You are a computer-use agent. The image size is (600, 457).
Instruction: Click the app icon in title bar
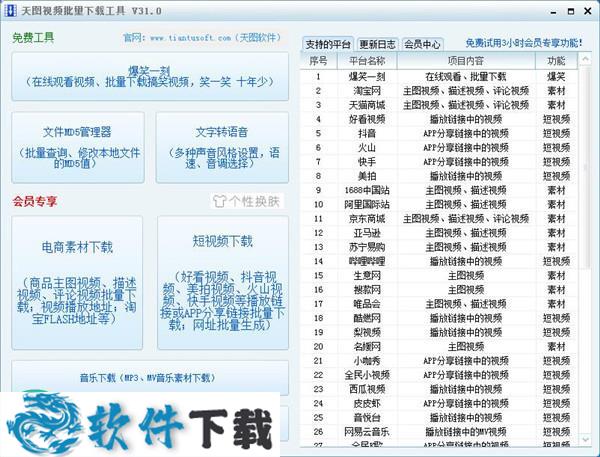(10, 10)
